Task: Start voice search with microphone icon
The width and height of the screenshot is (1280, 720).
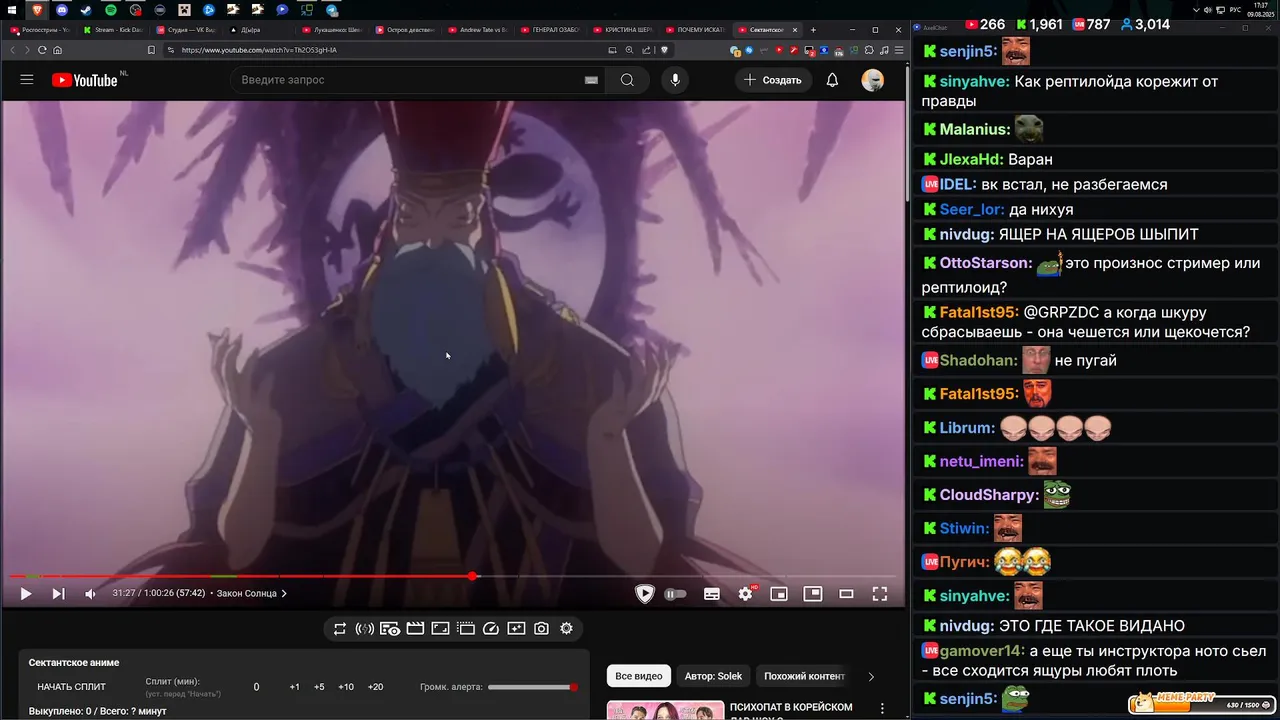Action: point(675,80)
